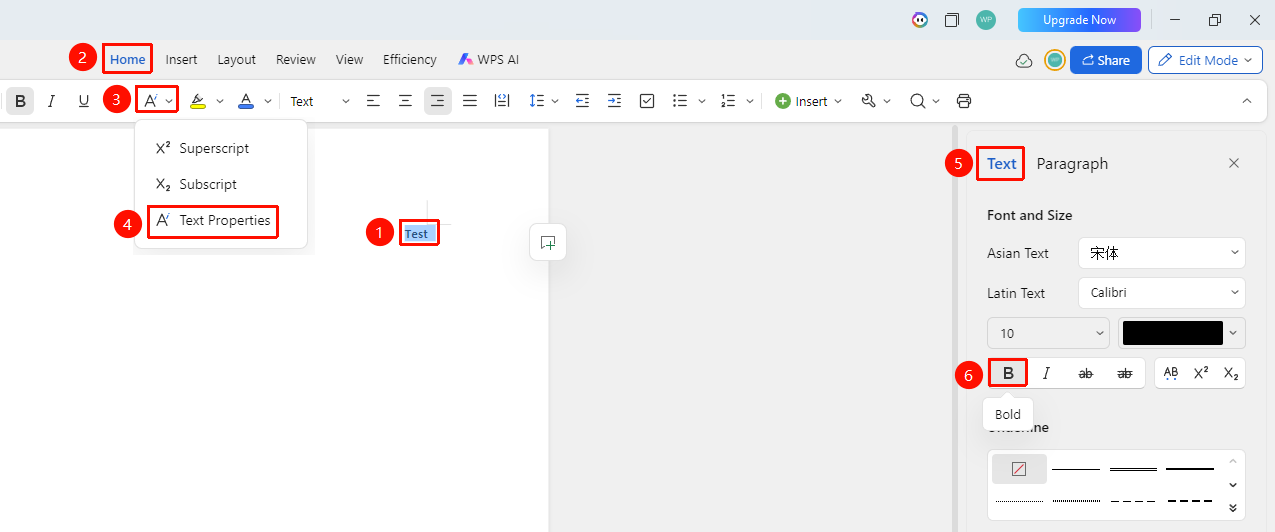1275x532 pixels.
Task: Collapse the toolbar with the chevron
Action: [1246, 101]
